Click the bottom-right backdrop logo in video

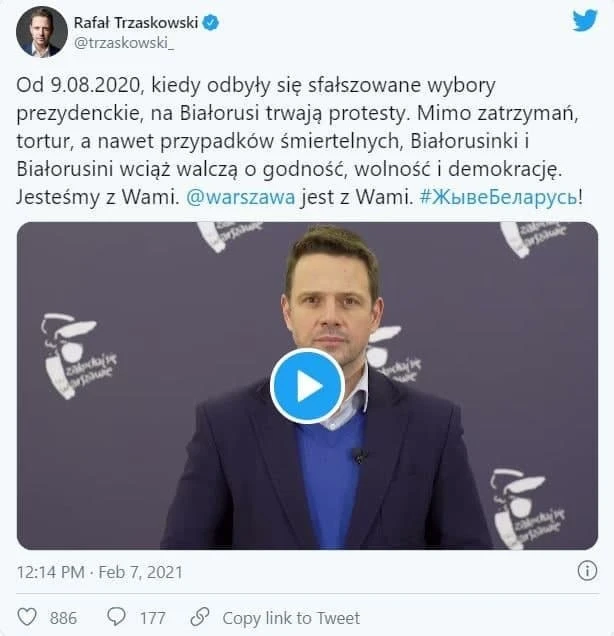pos(527,509)
